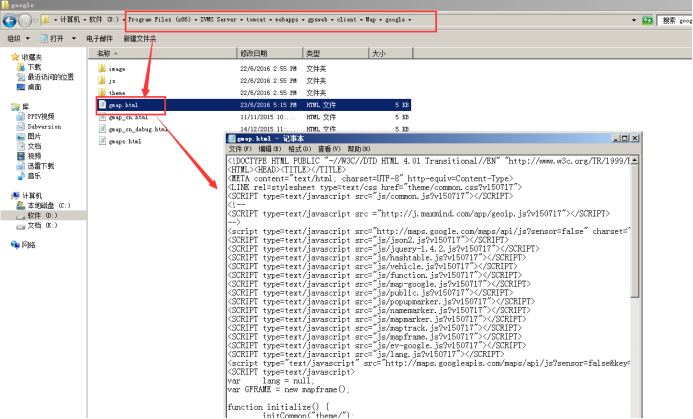Sort files by '大小' column header
This screenshot has height=419, width=693.
pos(391,53)
